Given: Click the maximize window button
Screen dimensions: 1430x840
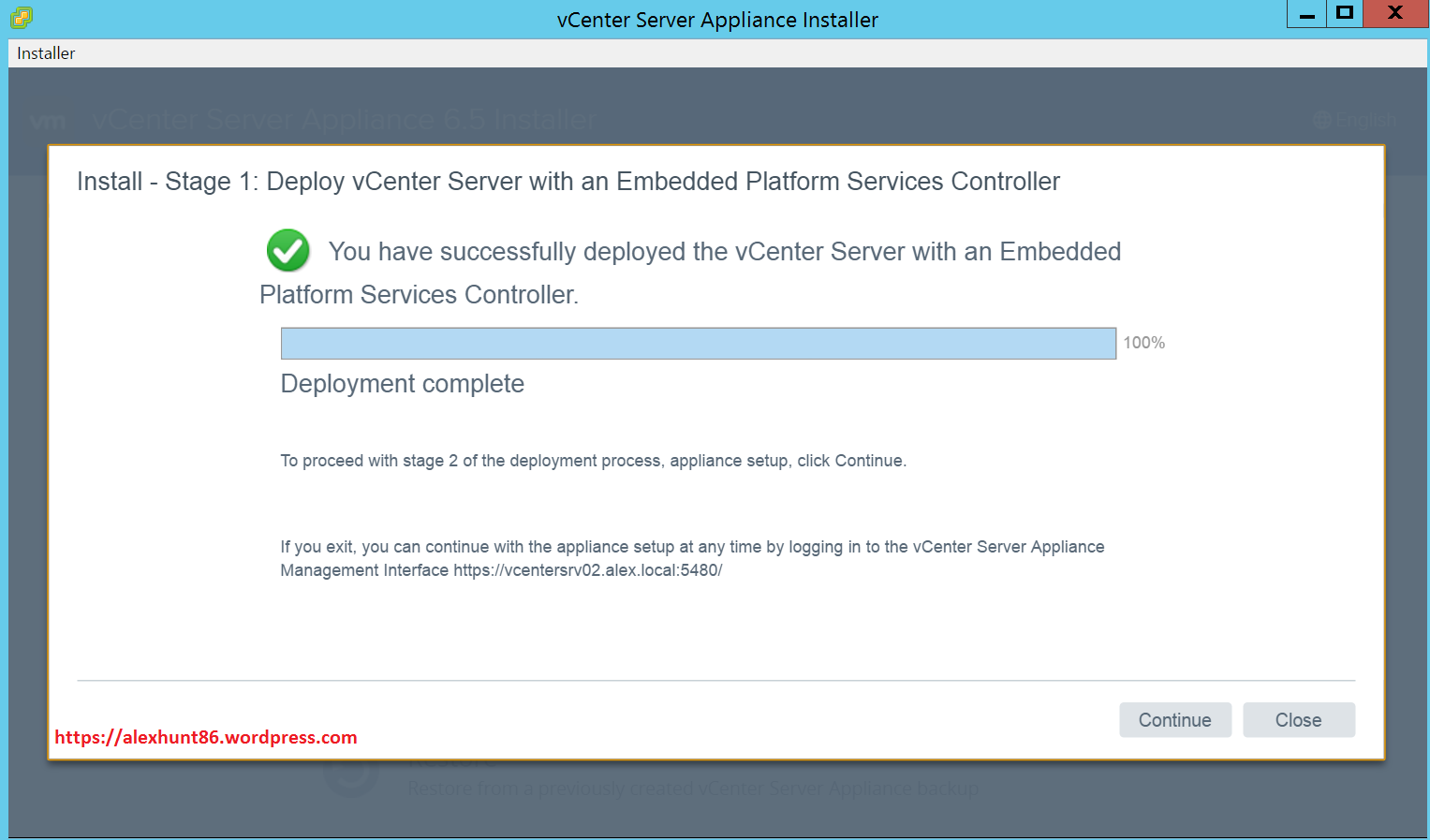Looking at the screenshot, I should (x=1344, y=13).
